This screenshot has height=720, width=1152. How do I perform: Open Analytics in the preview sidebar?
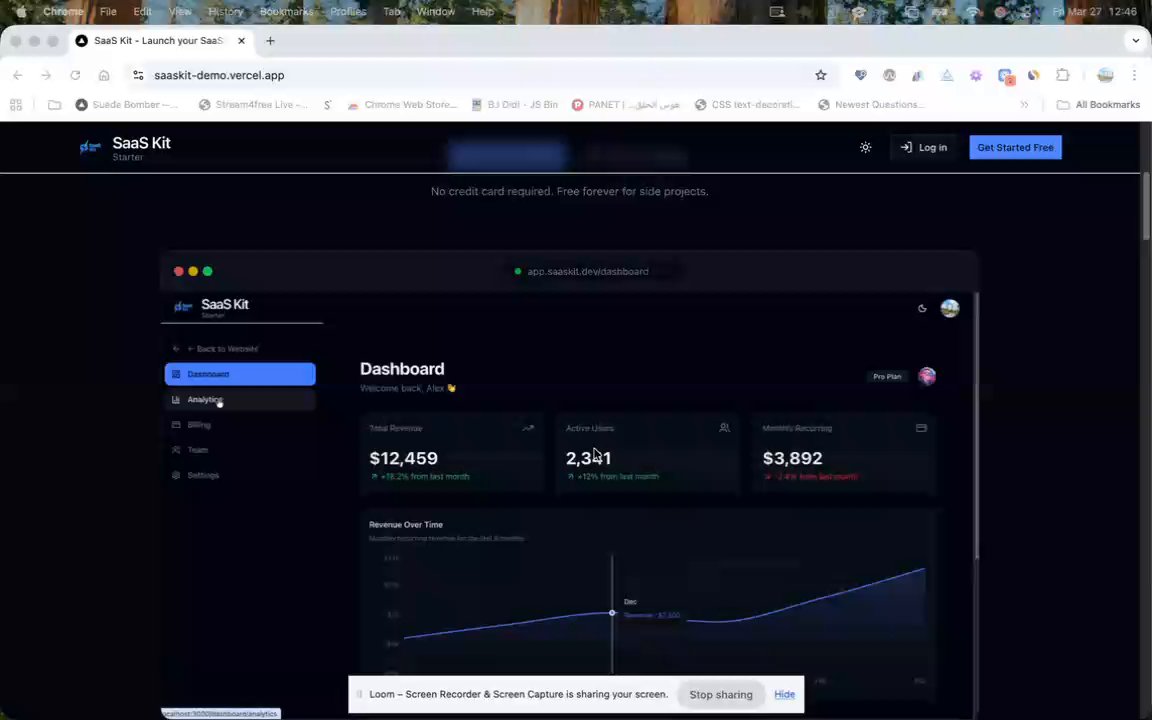coord(240,400)
